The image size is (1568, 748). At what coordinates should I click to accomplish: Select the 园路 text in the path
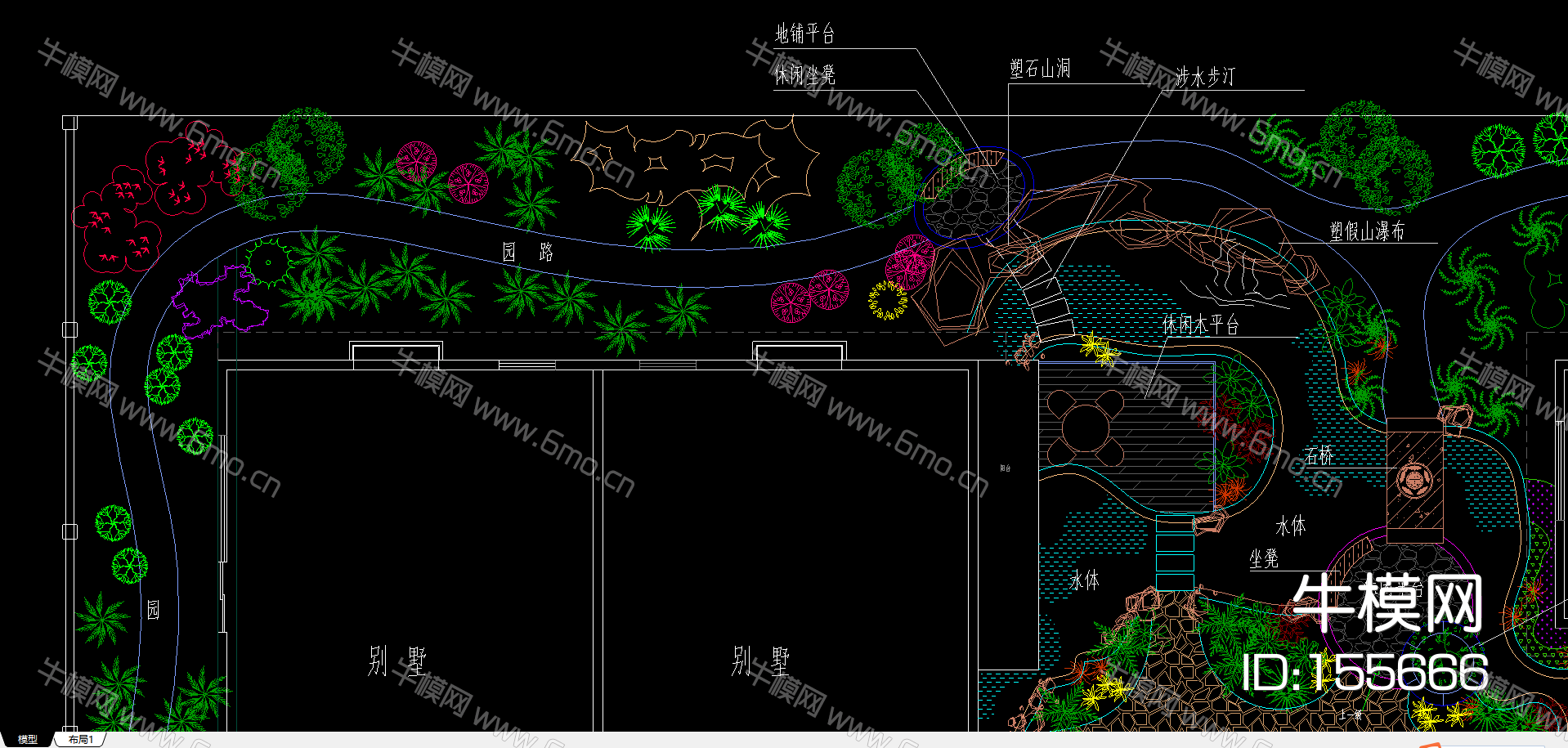[x=528, y=252]
